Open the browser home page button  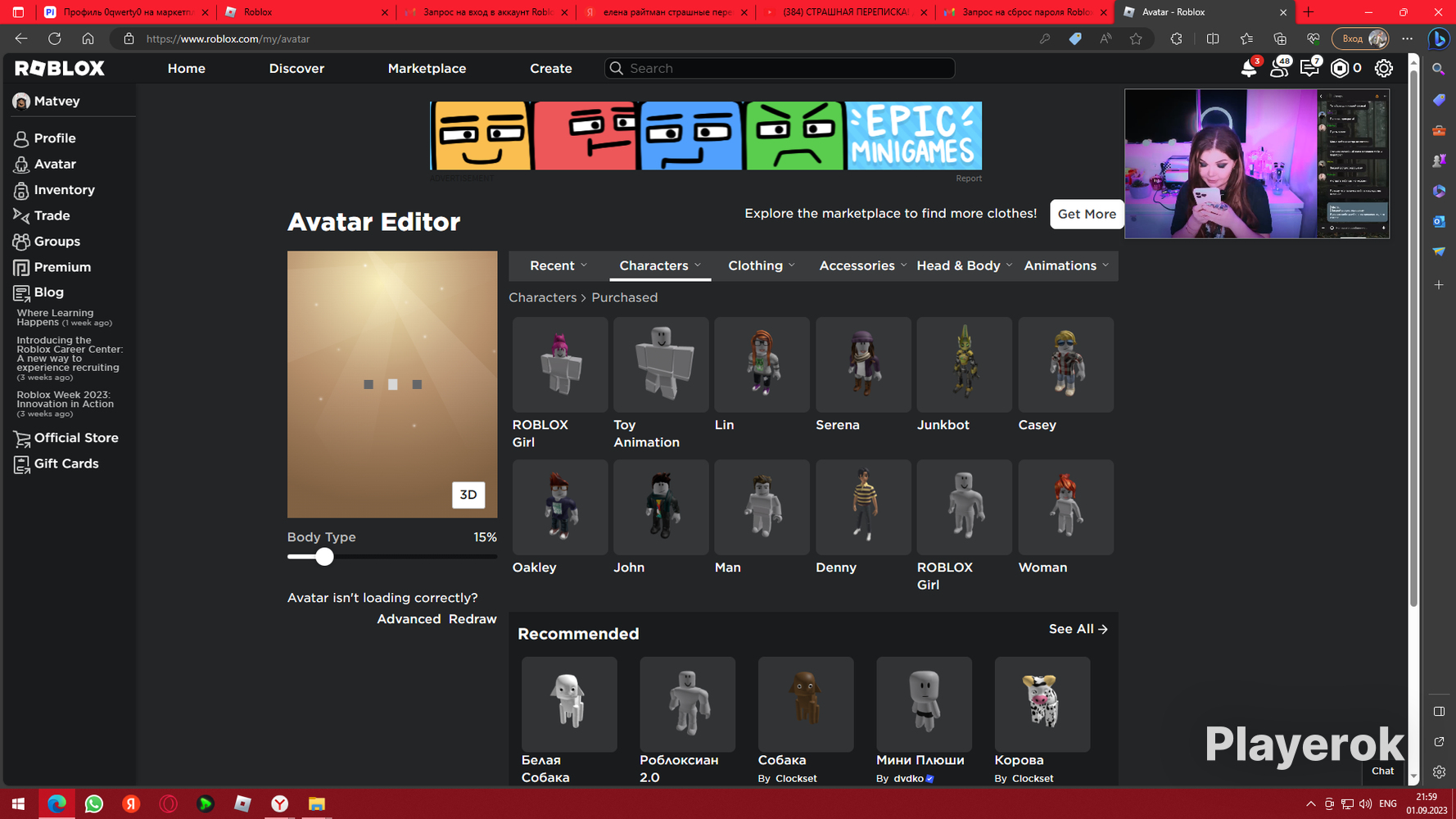(88, 38)
